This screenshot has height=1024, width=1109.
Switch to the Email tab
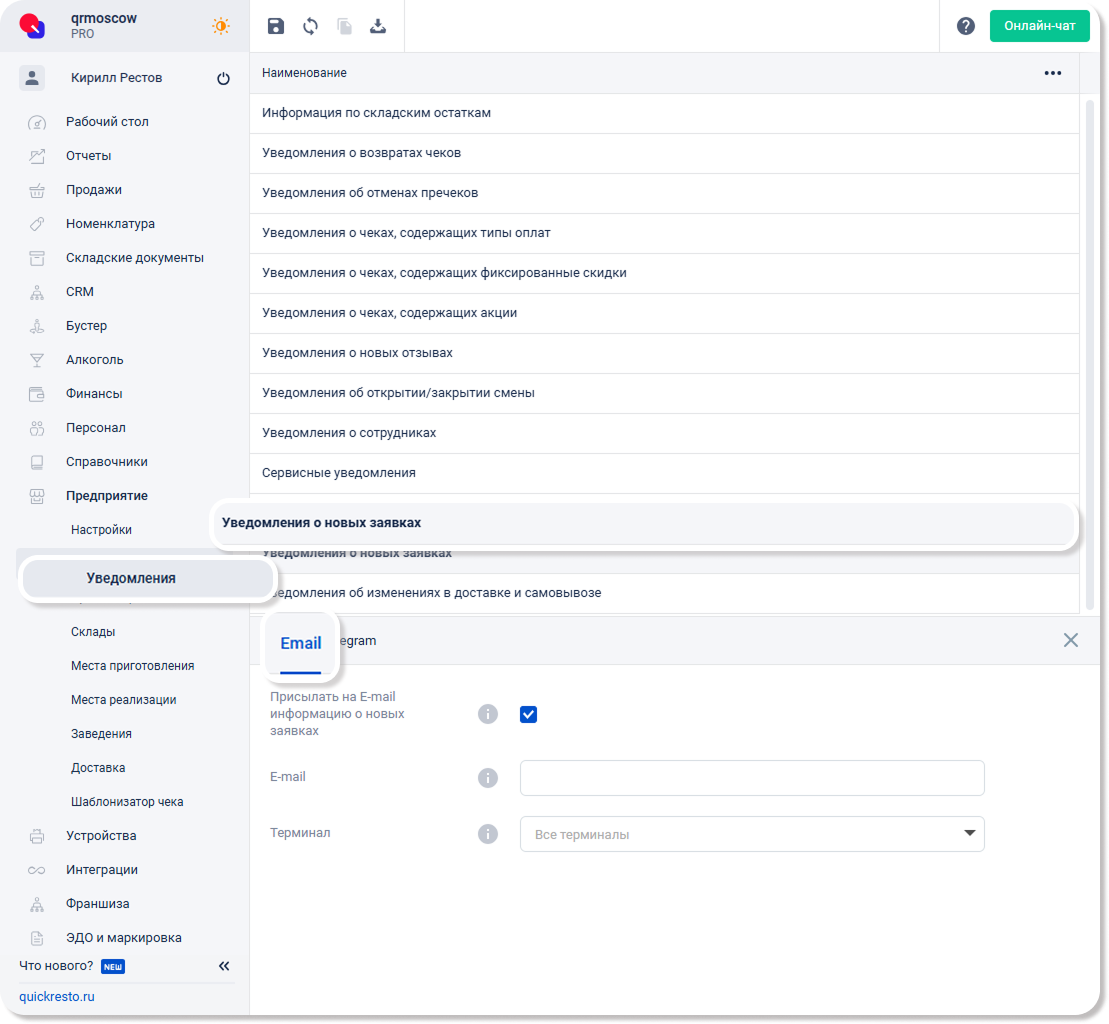tap(300, 643)
